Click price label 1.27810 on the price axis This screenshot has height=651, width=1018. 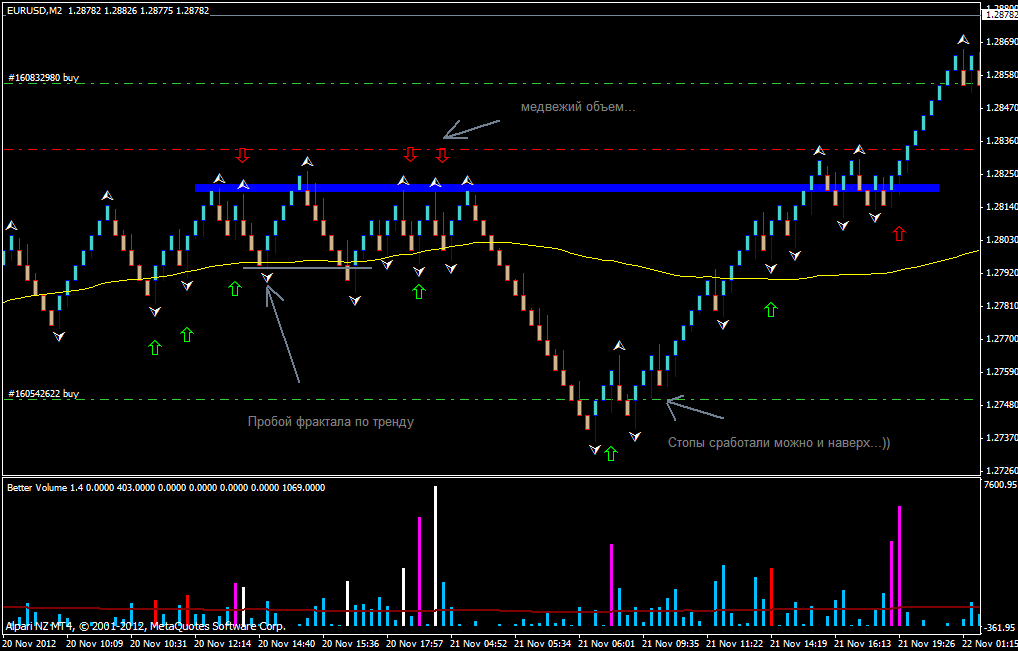(x=1001, y=306)
